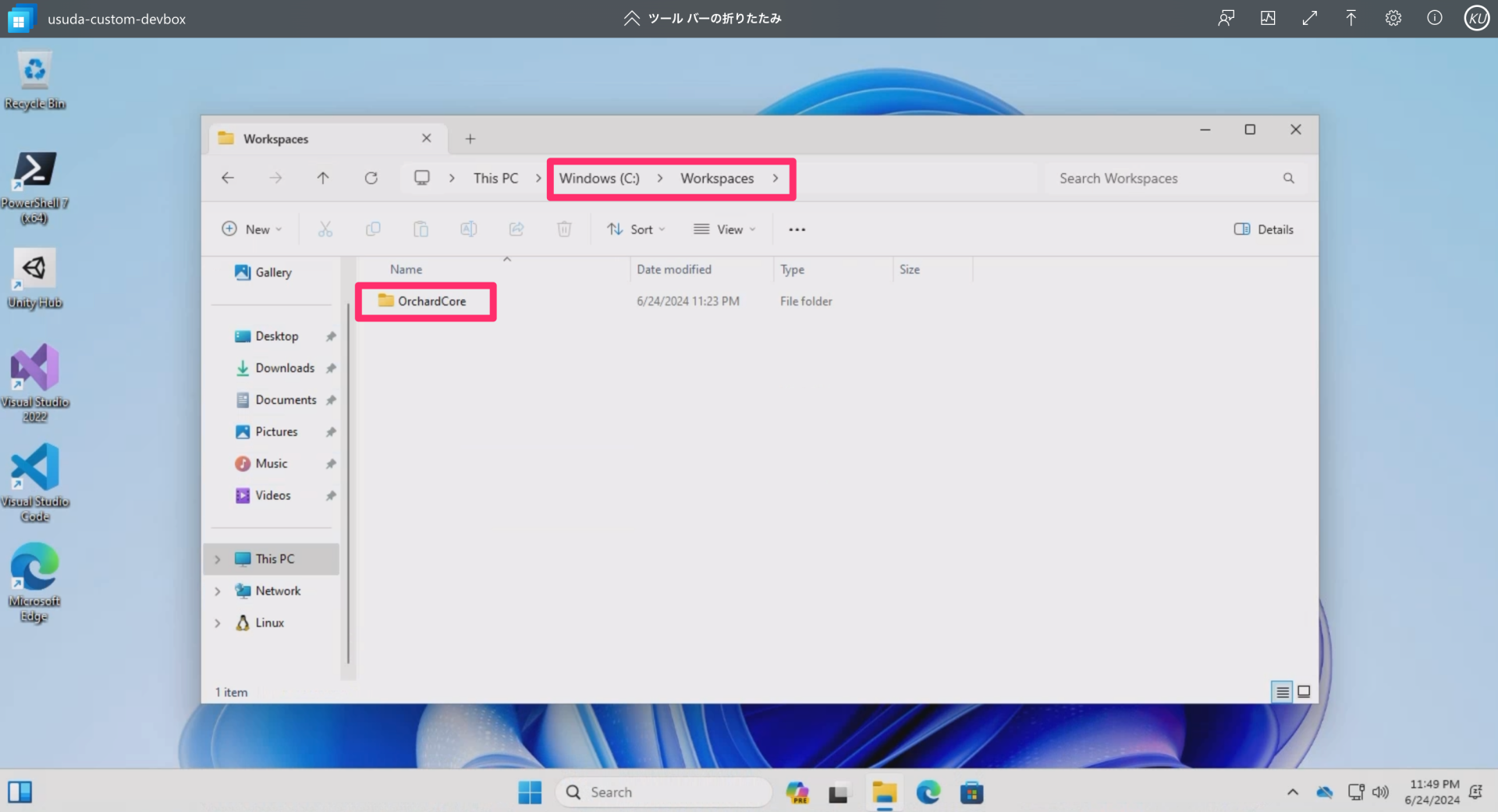
Task: Open the session Settings gear in the top bar
Action: click(1393, 18)
